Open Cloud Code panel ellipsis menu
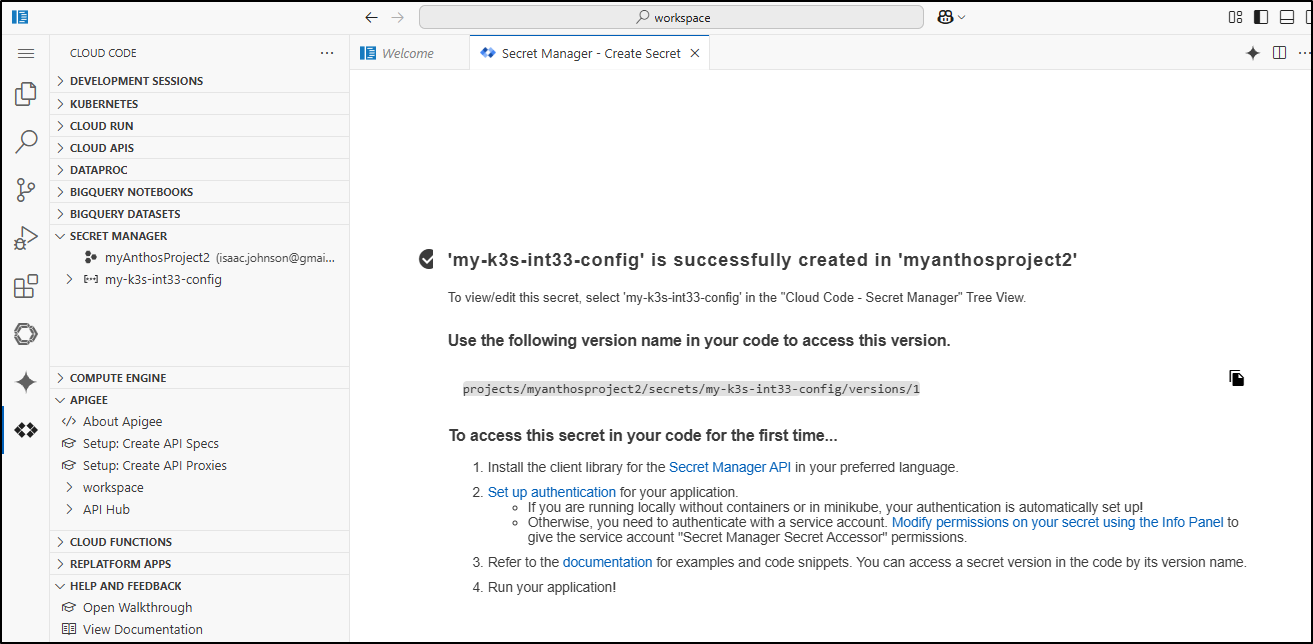The width and height of the screenshot is (1313, 644). [327, 53]
